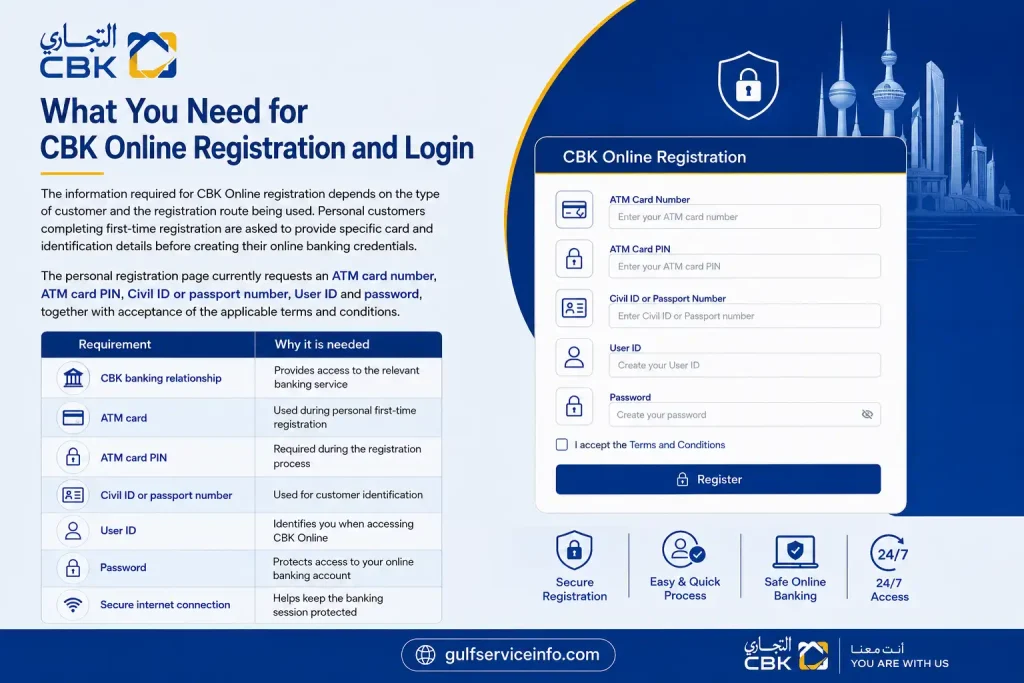The image size is (1024, 683).
Task: Click the globe icon beside gulfserviceinfo.com
Action: coord(426,655)
